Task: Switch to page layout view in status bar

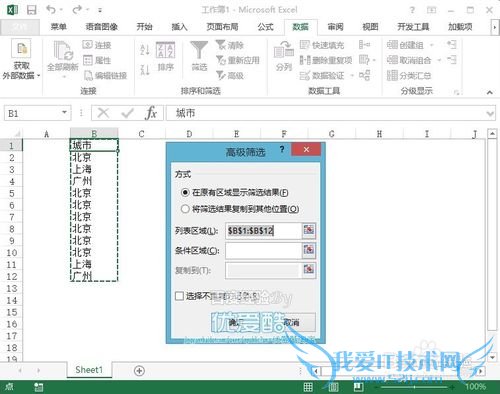Action: (x=334, y=387)
